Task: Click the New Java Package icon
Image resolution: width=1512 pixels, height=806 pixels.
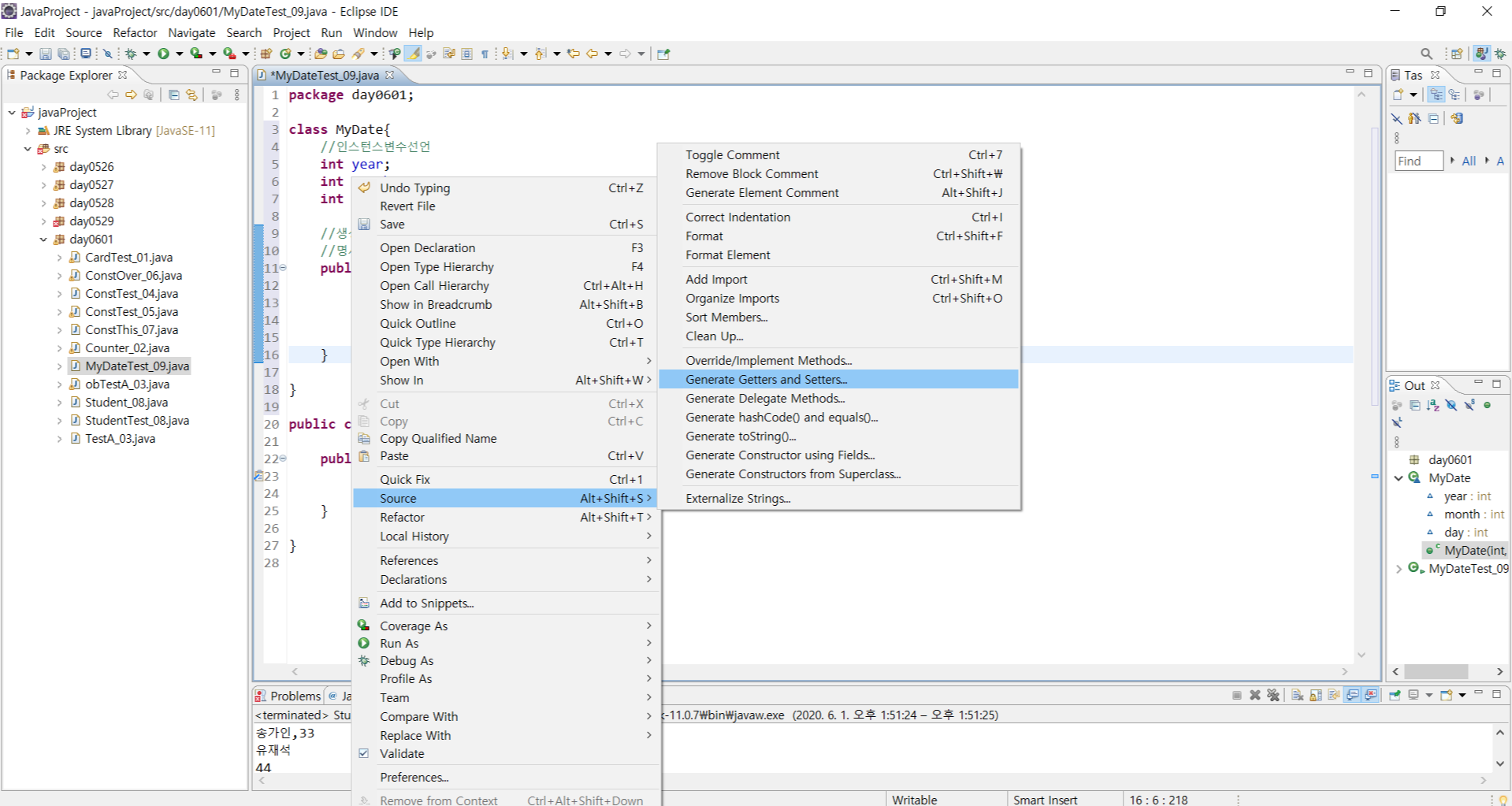Action: [x=266, y=54]
